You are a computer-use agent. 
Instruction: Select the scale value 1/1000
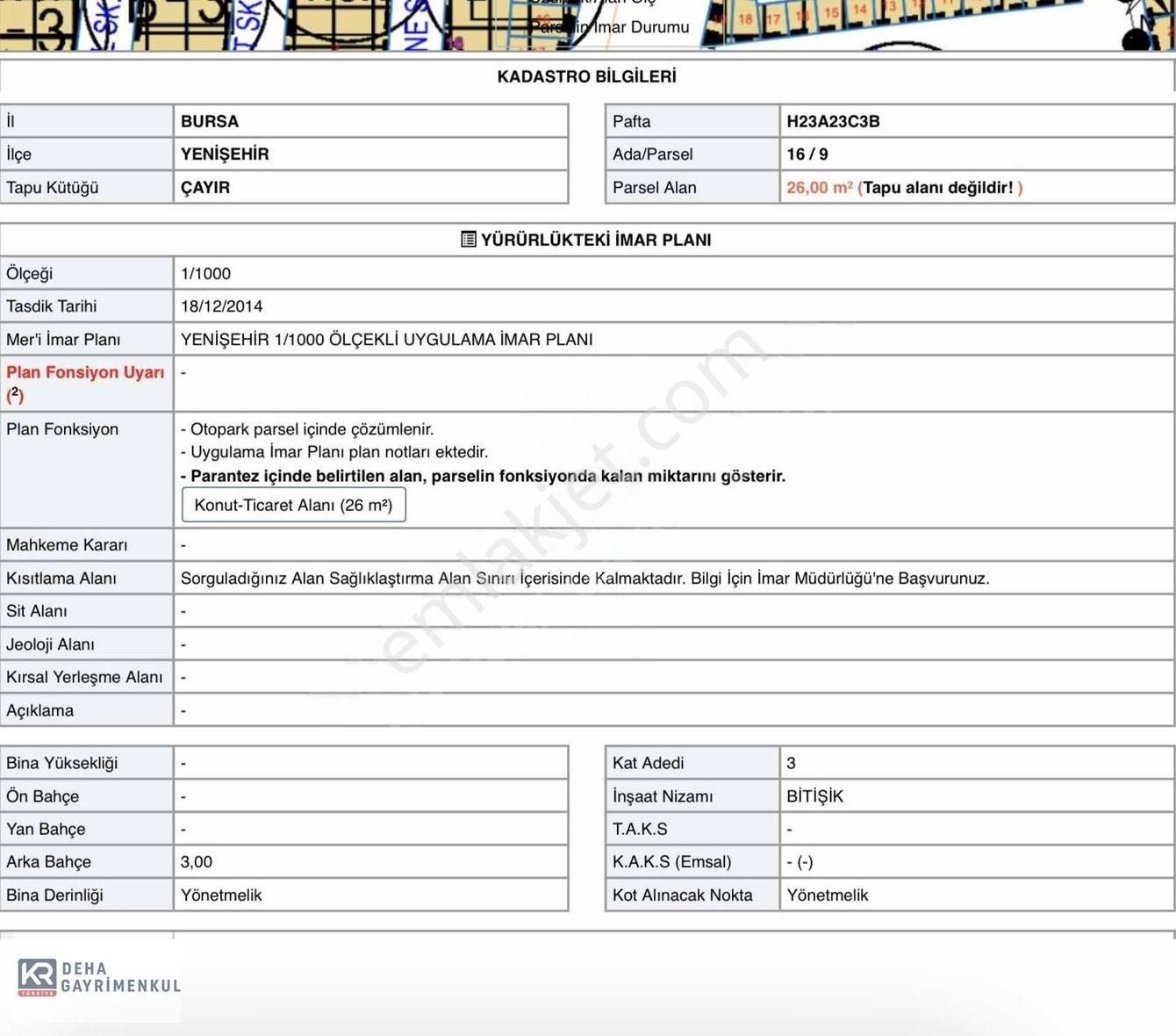point(205,273)
